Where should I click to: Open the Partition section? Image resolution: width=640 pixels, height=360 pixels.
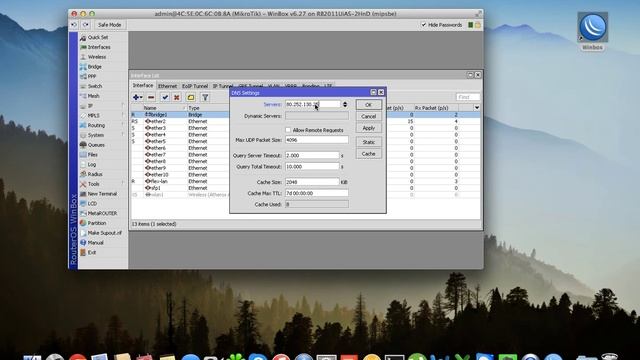(97, 223)
